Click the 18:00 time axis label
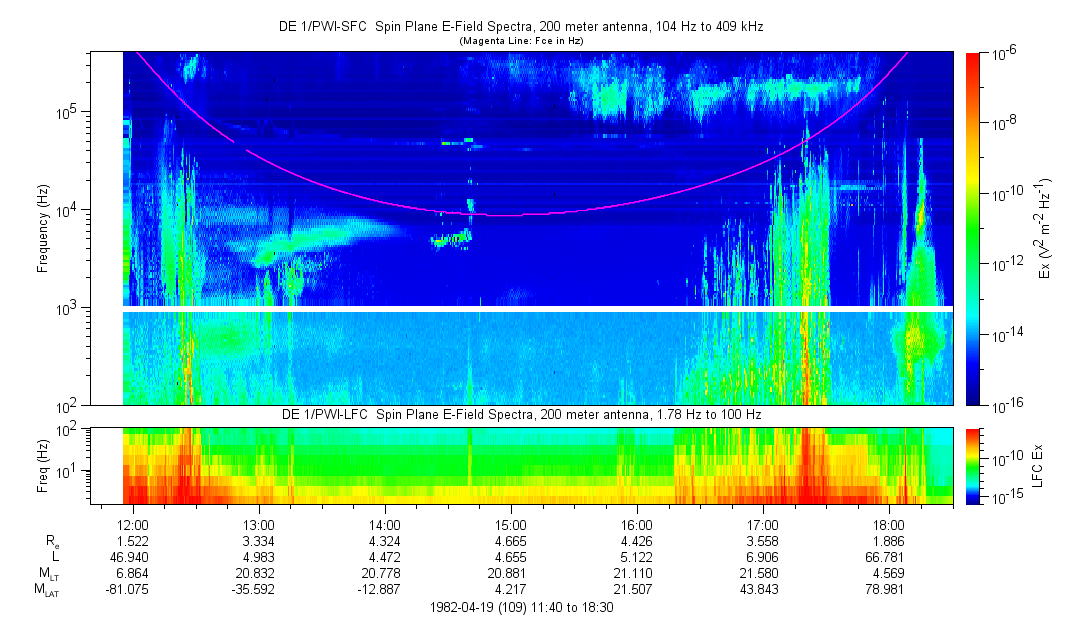Image resolution: width=1083 pixels, height=620 pixels. pyautogui.click(x=889, y=525)
